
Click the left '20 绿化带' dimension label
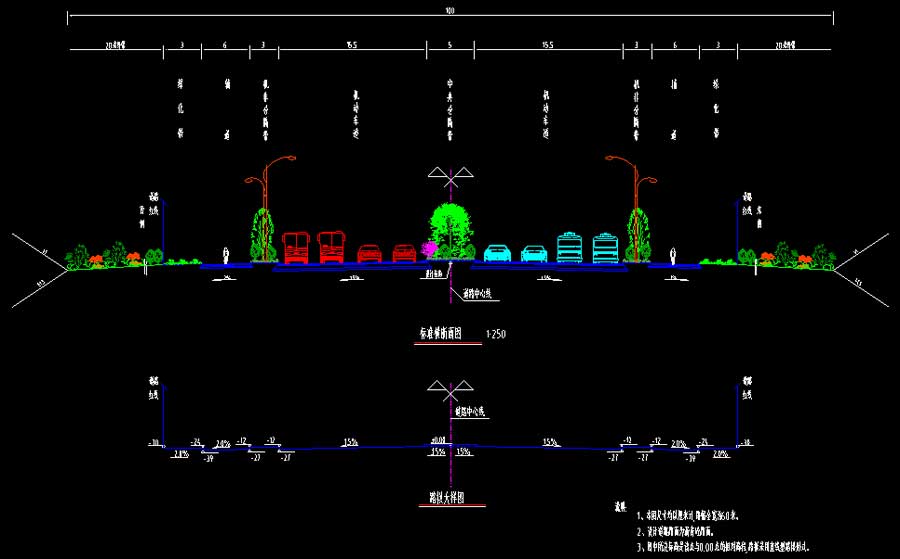pyautogui.click(x=115, y=45)
